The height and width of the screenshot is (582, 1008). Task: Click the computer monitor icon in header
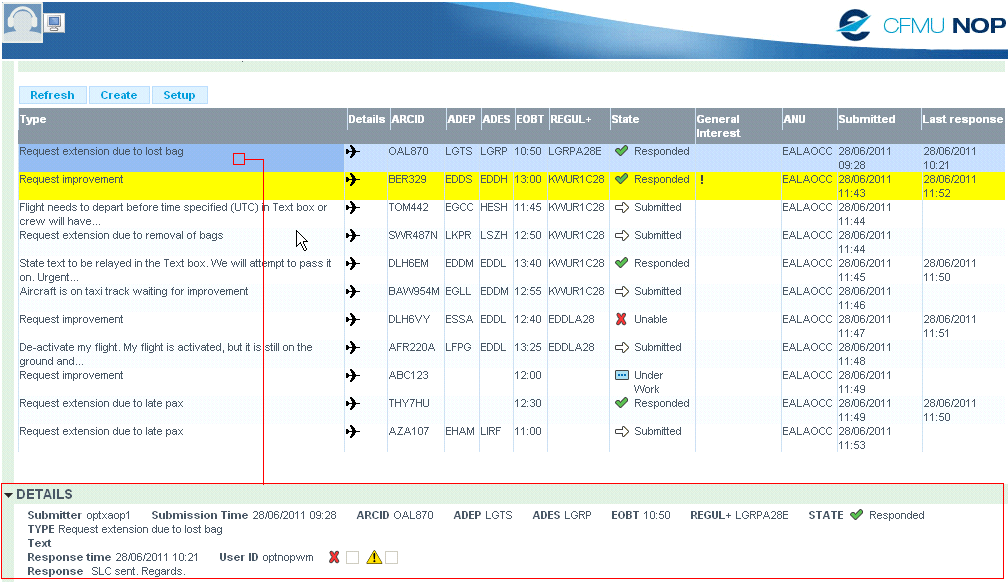click(55, 22)
